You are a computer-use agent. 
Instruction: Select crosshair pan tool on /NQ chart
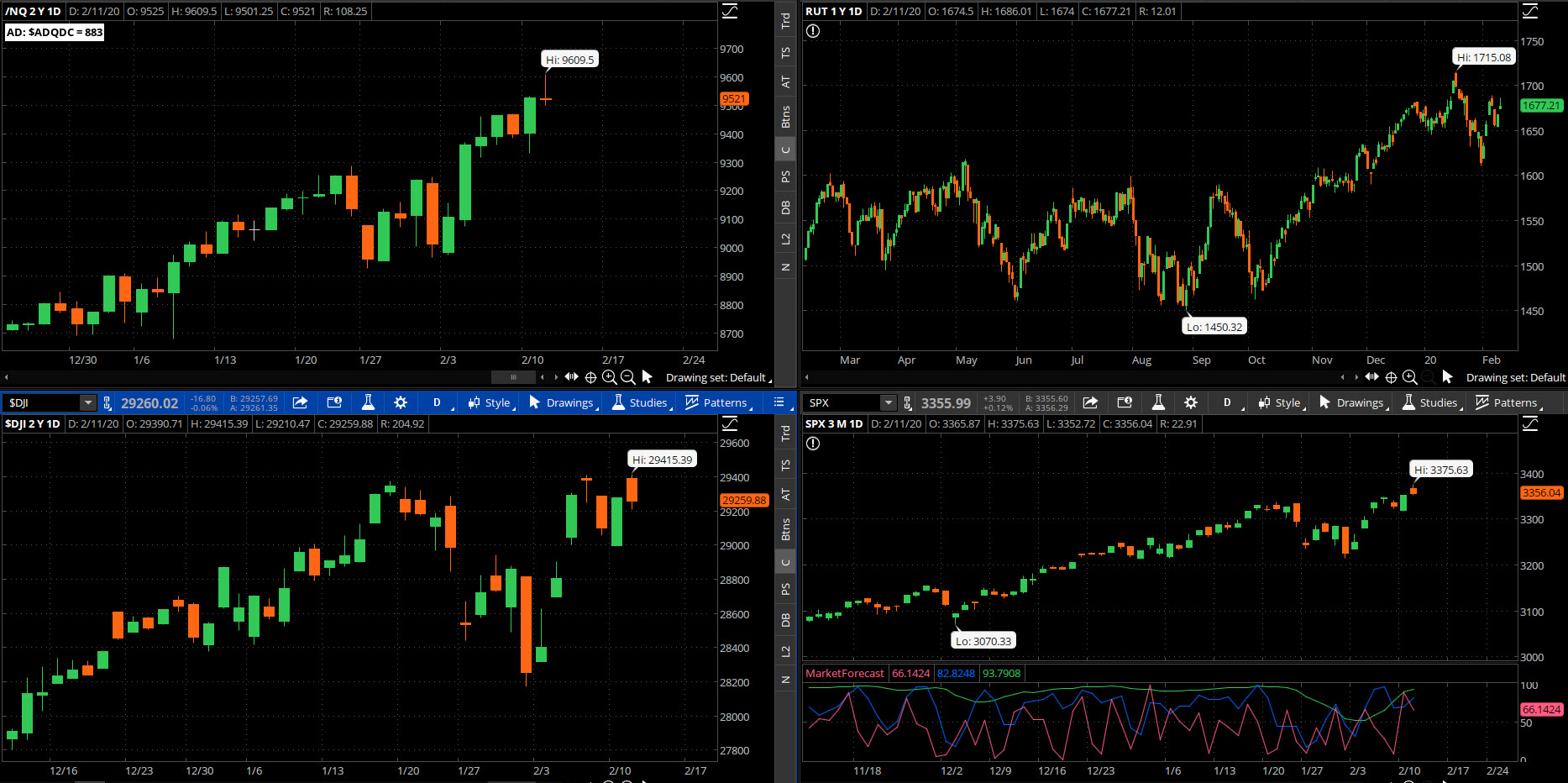(590, 377)
